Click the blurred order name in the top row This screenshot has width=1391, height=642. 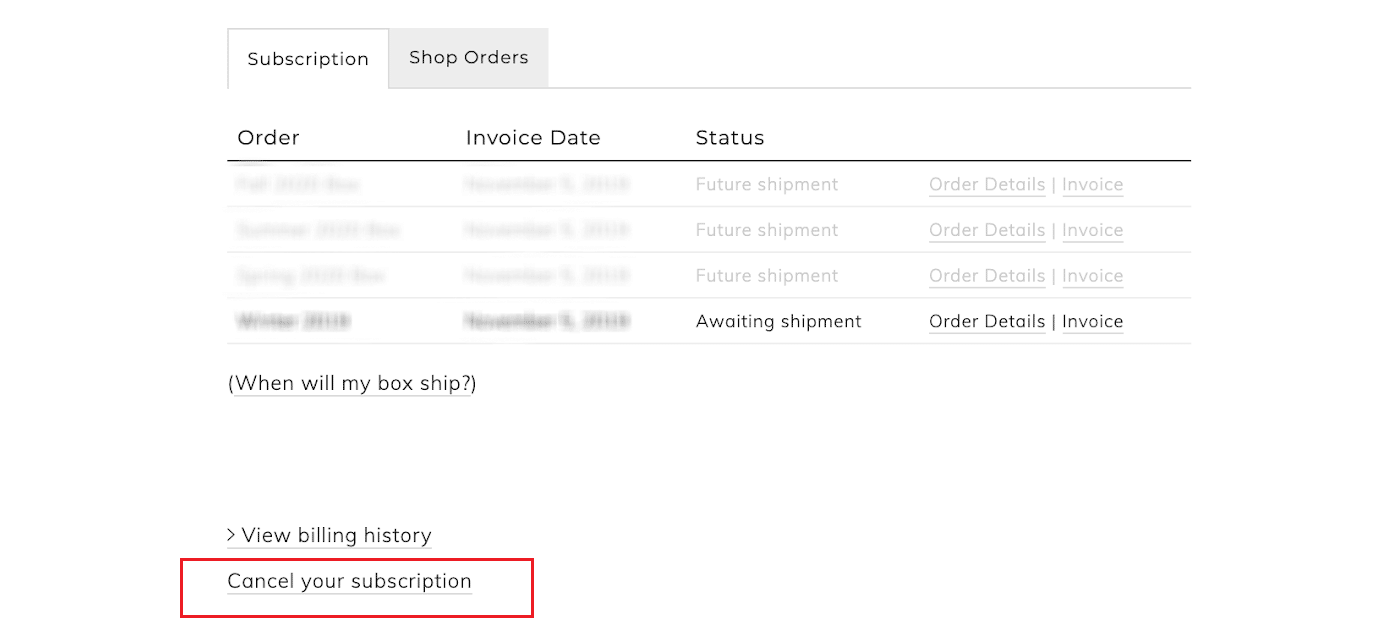[298, 184]
